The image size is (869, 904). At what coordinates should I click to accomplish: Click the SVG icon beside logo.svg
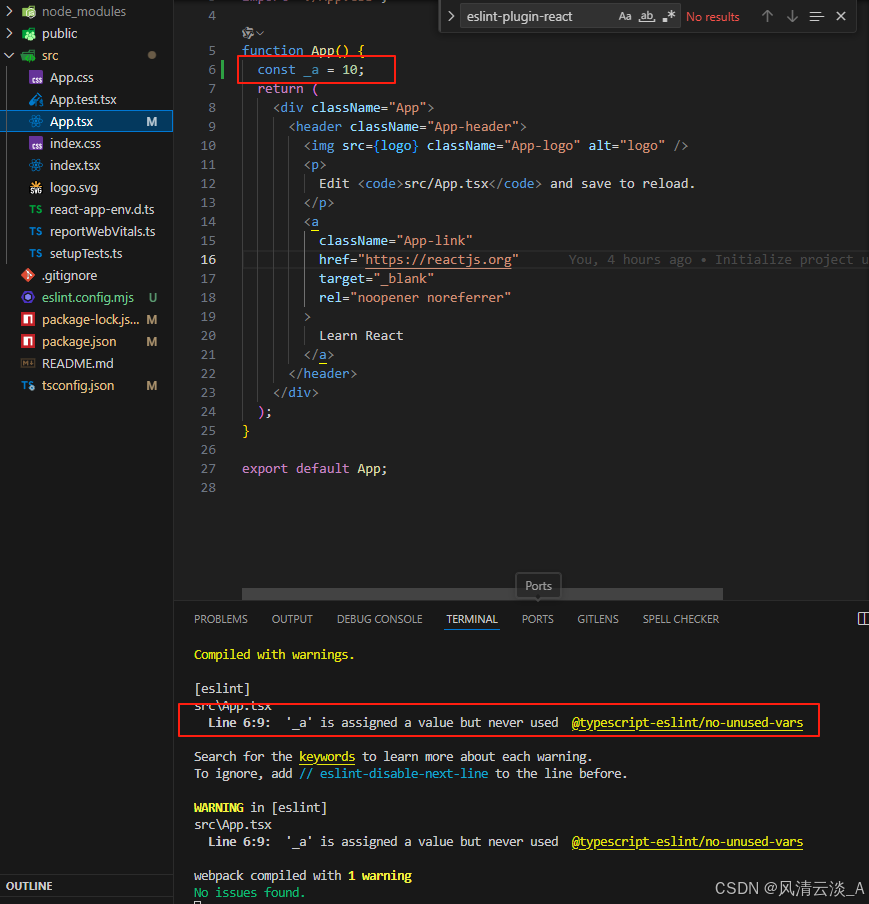pyautogui.click(x=36, y=187)
